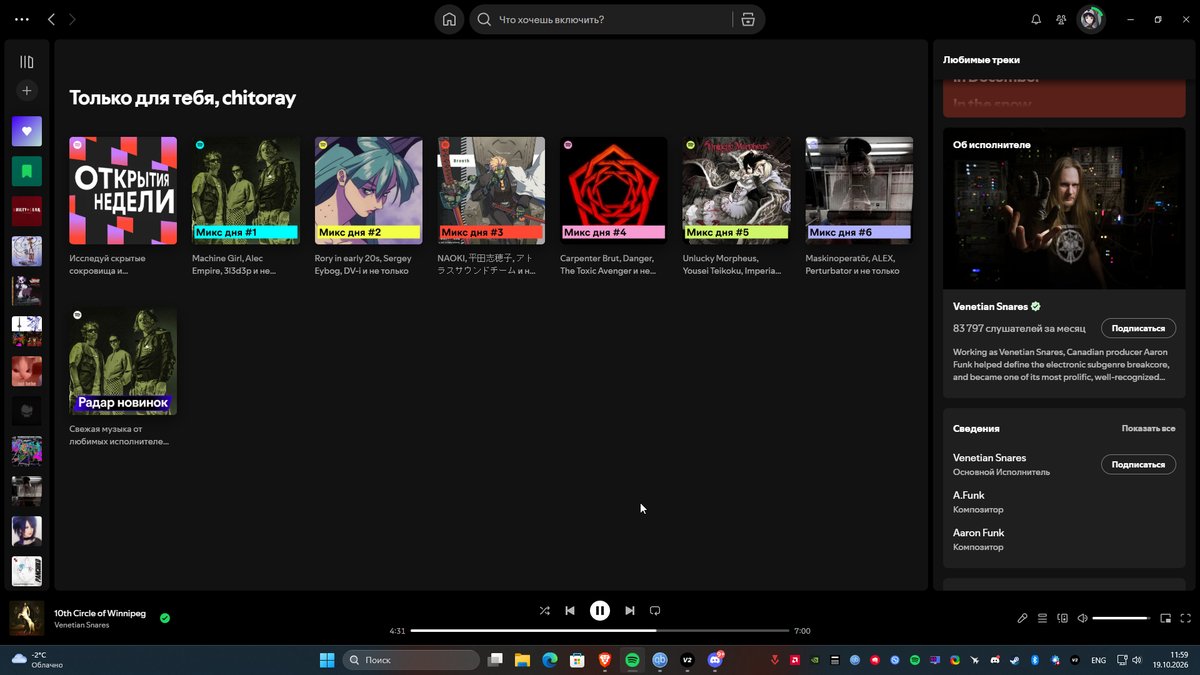1200x675 pixels.
Task: Show lyrics with microphone icon
Action: [1022, 618]
